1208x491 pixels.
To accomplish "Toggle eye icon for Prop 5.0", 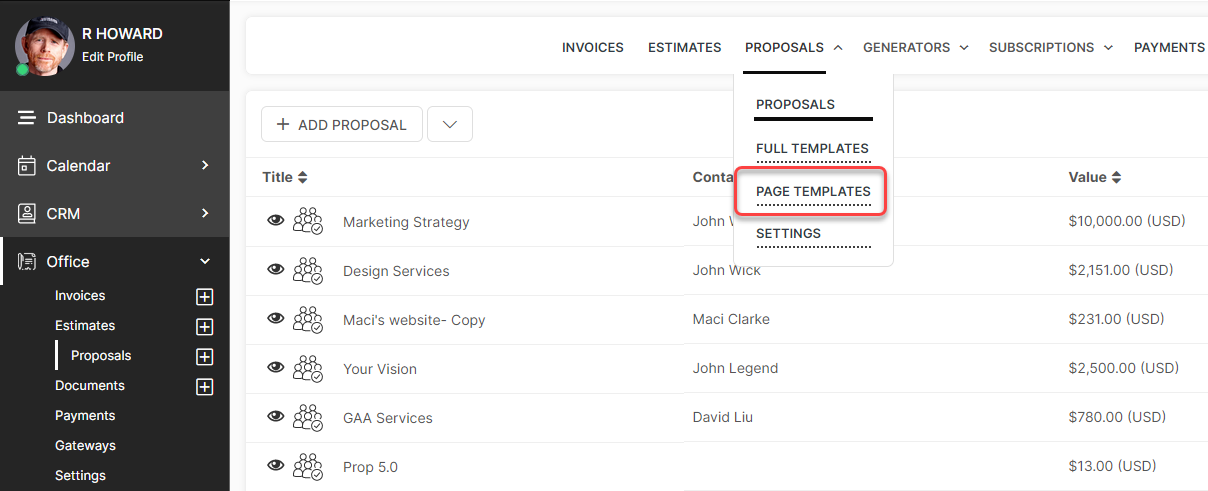I will click(x=276, y=466).
